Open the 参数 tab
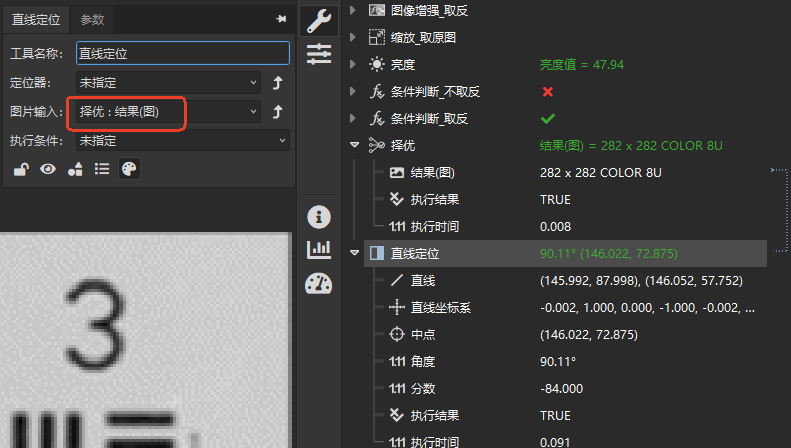 coord(92,20)
